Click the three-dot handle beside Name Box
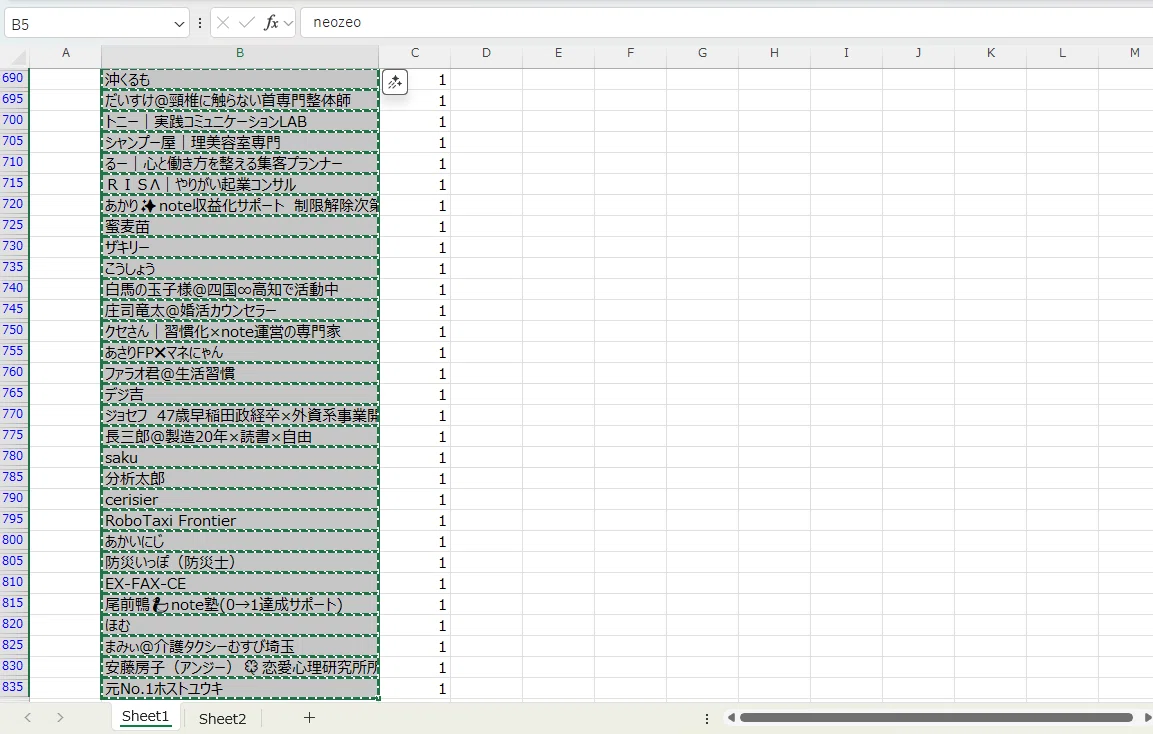 click(x=199, y=24)
